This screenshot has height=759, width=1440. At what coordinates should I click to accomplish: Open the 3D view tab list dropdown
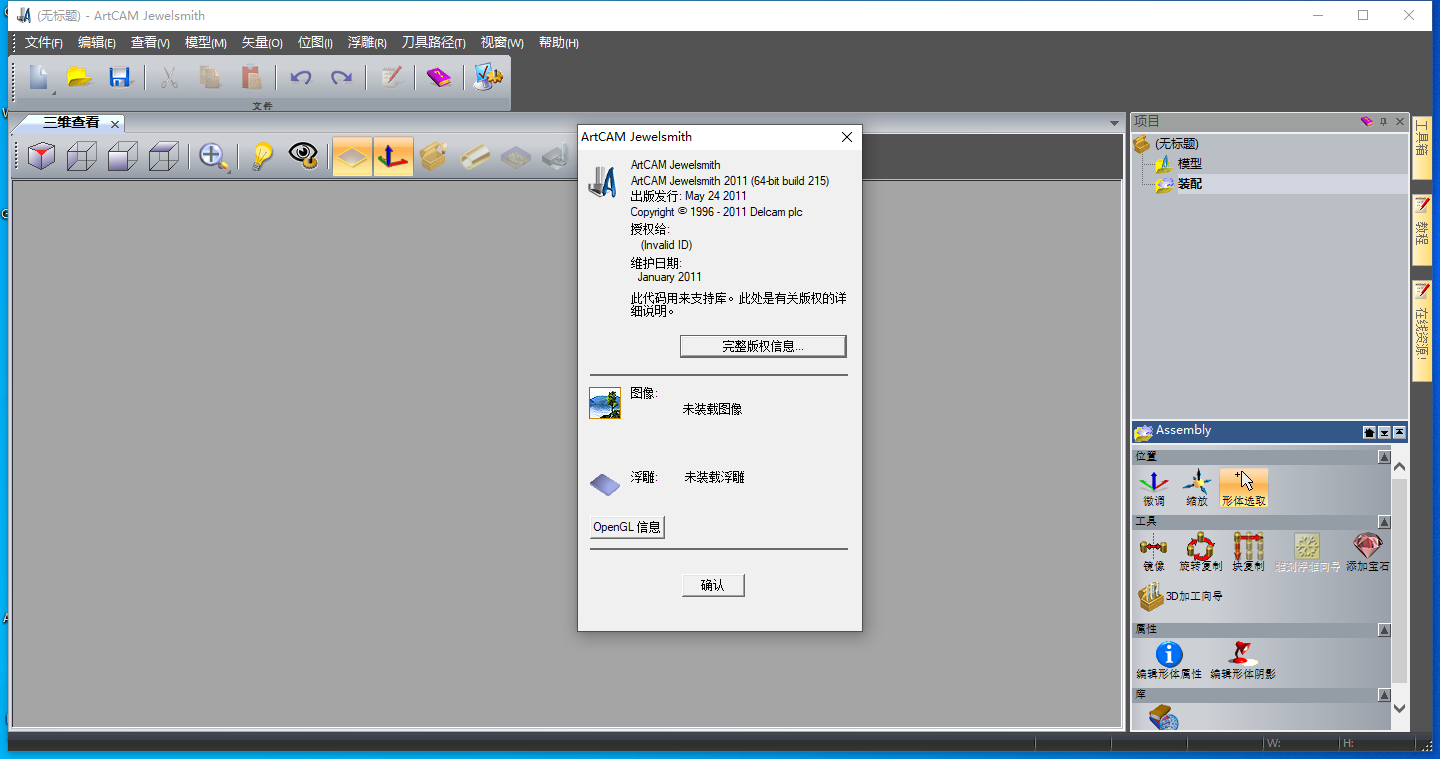pyautogui.click(x=1114, y=123)
